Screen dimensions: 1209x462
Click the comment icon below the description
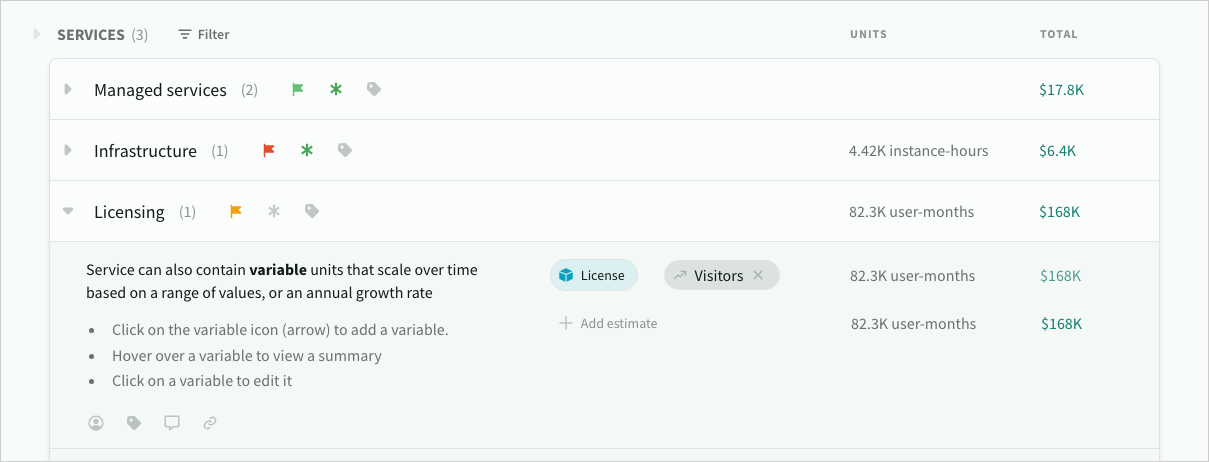coord(172,423)
